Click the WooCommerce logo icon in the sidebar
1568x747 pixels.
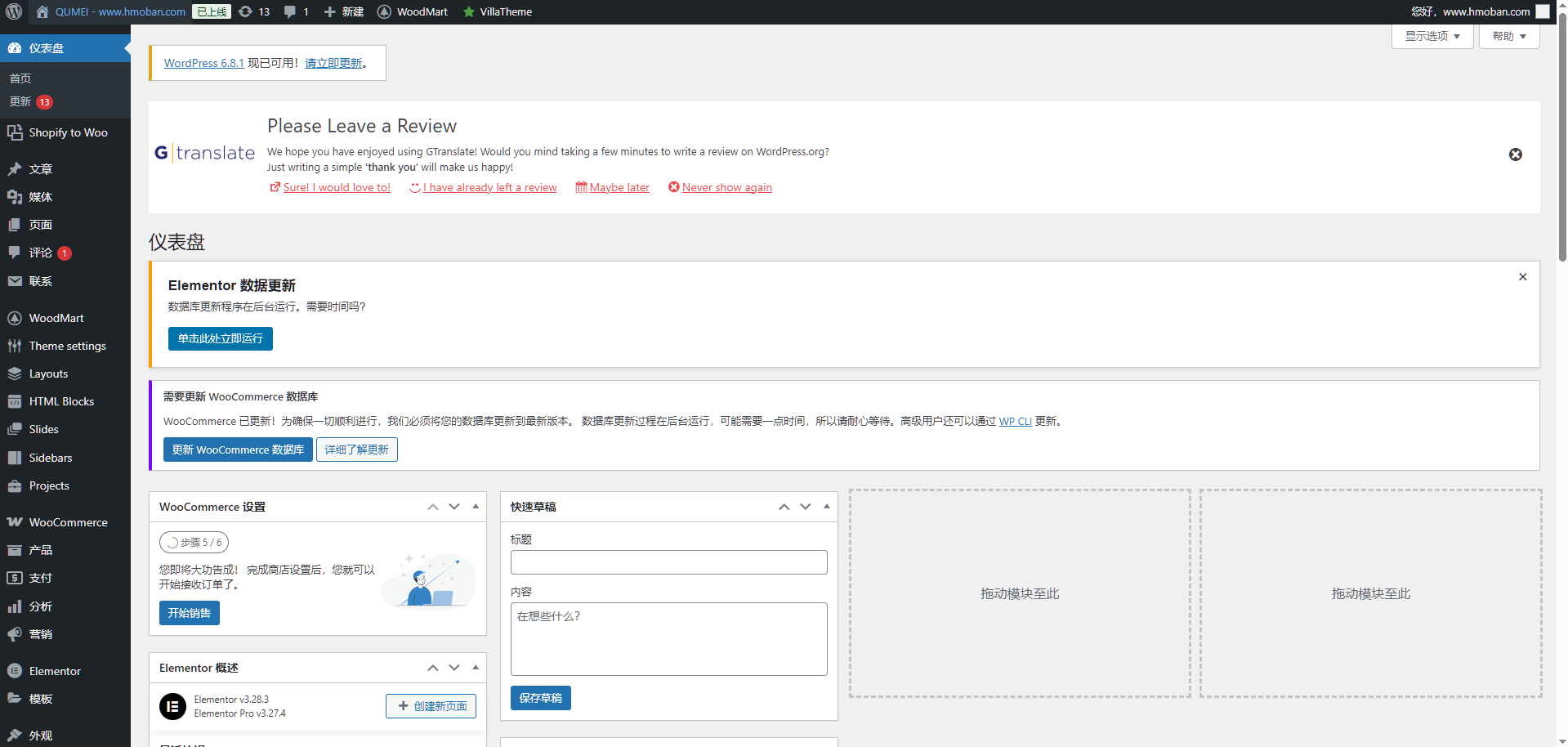tap(15, 522)
